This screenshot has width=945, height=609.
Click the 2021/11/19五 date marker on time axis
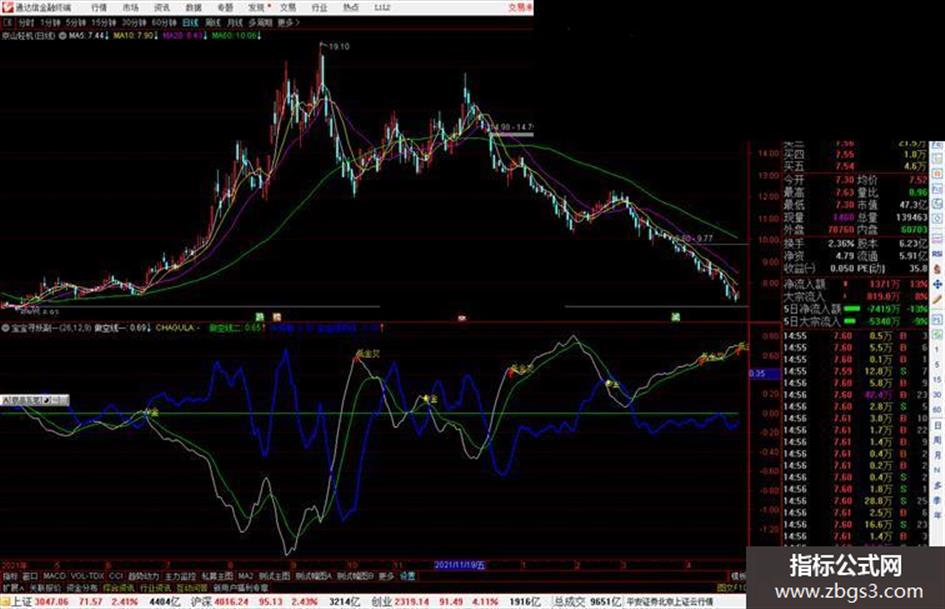coord(460,565)
